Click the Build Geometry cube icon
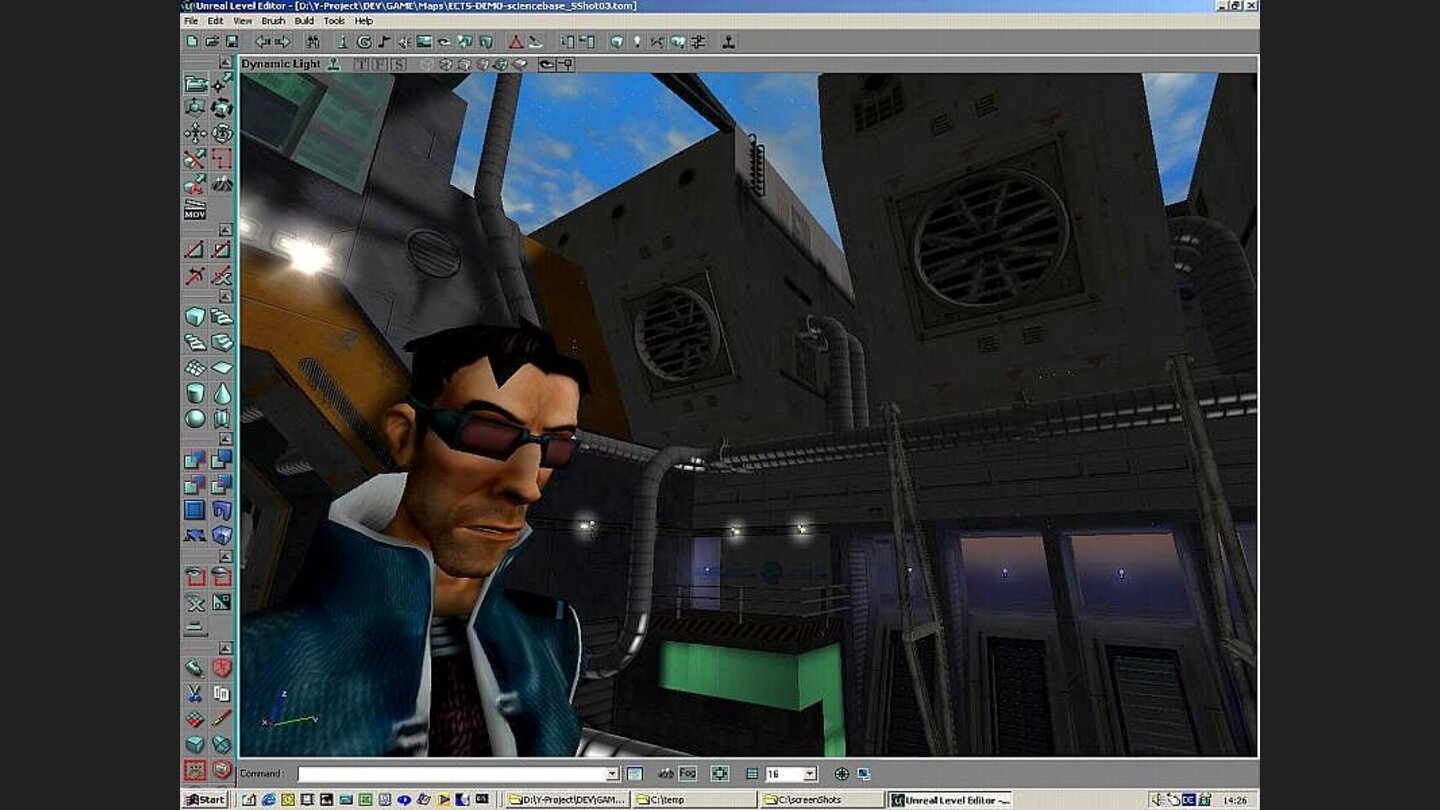Screen dimensions: 1440x810 617,42
